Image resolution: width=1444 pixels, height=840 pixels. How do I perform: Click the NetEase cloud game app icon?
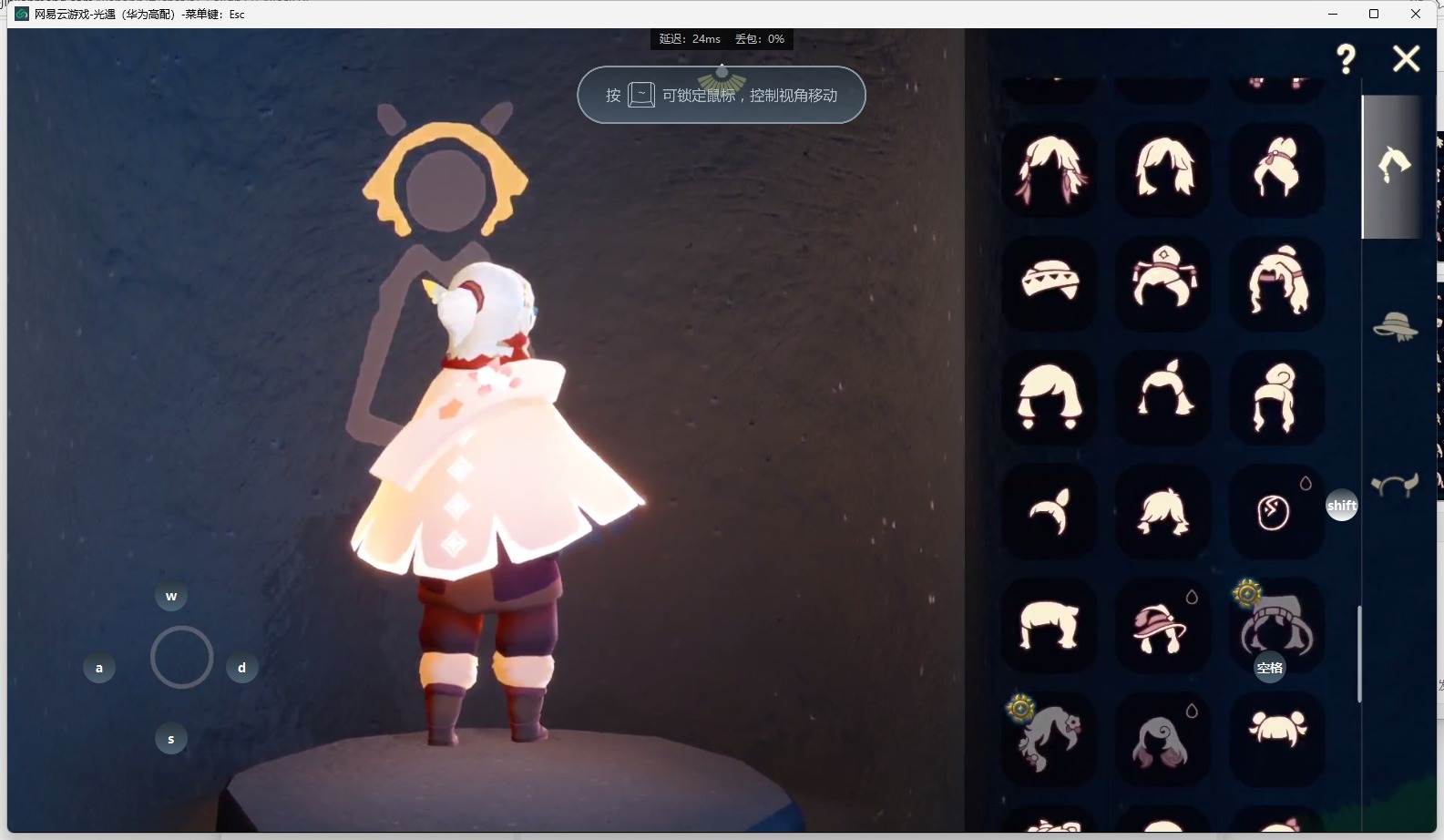21,14
